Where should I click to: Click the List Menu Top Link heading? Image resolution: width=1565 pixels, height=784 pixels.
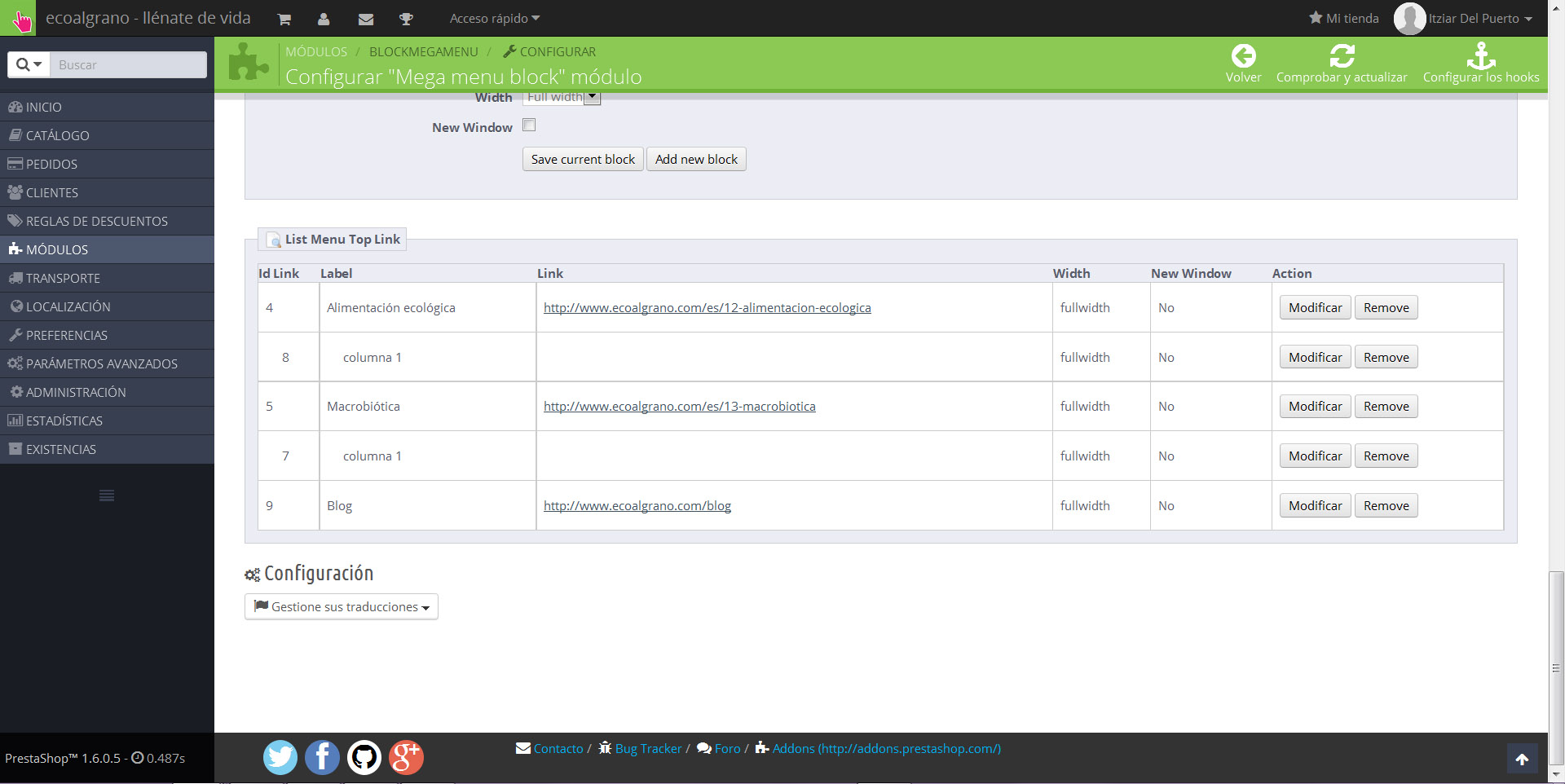pyautogui.click(x=342, y=239)
